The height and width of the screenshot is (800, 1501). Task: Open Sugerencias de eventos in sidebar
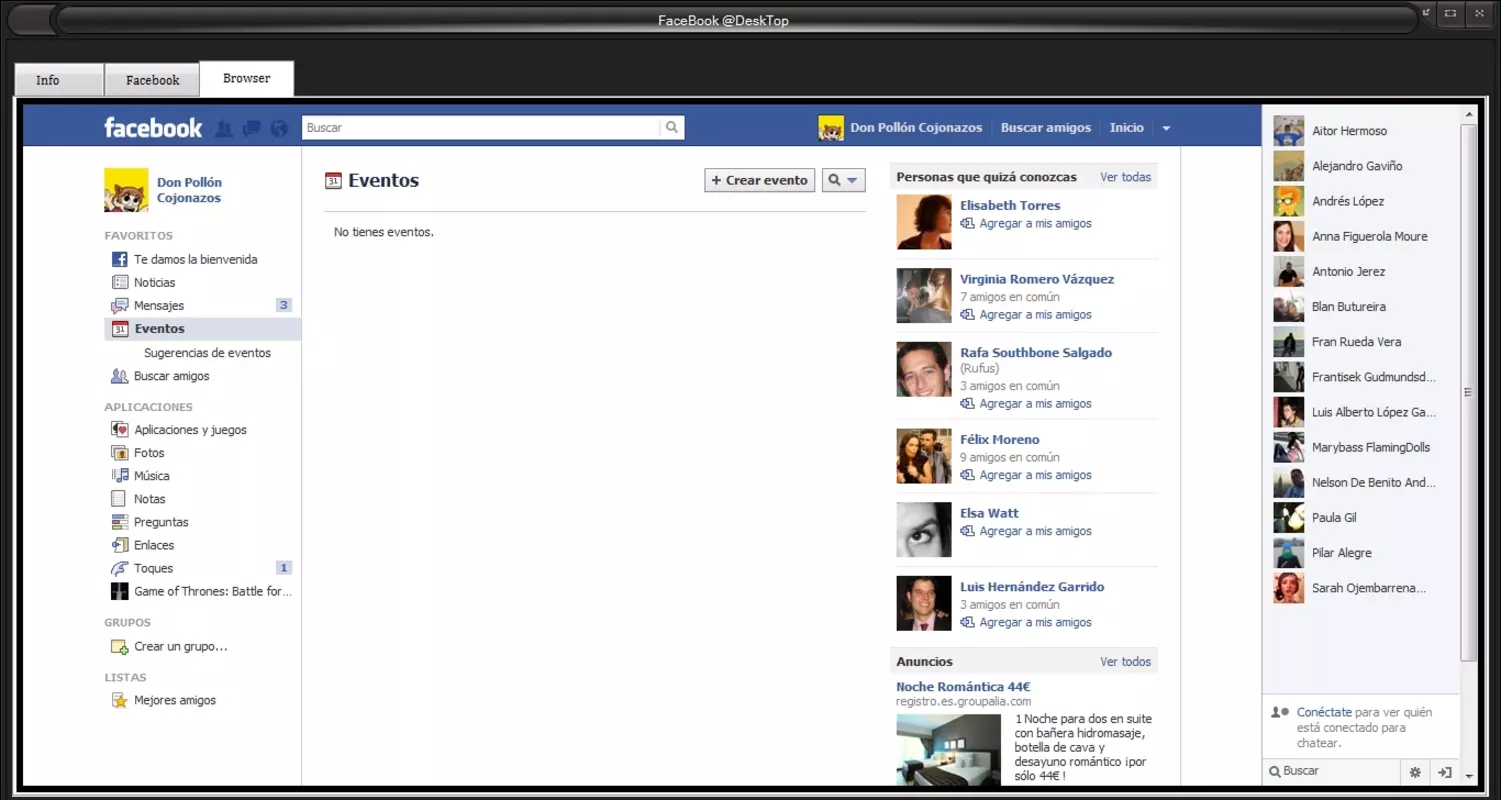click(x=207, y=353)
